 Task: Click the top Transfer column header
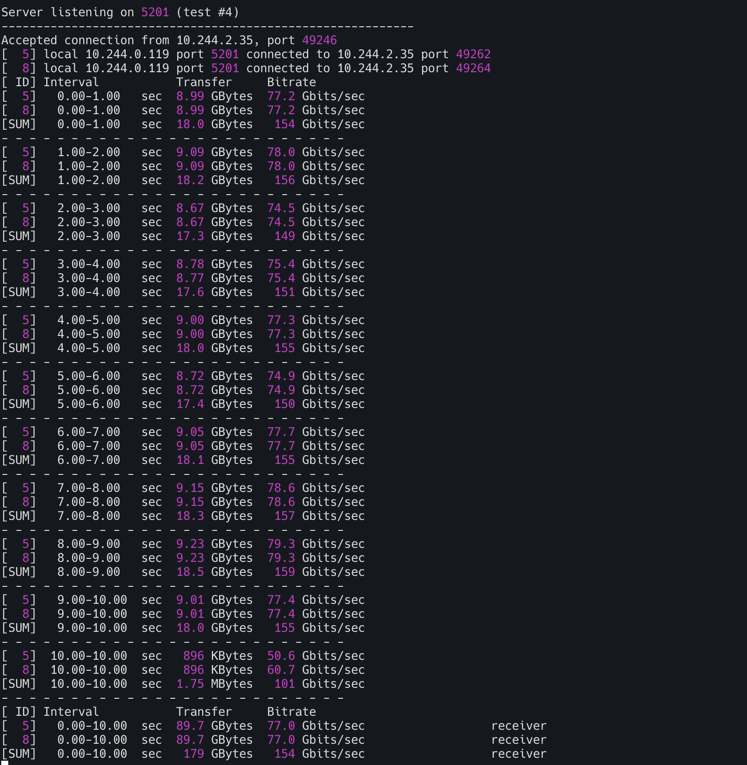204,82
